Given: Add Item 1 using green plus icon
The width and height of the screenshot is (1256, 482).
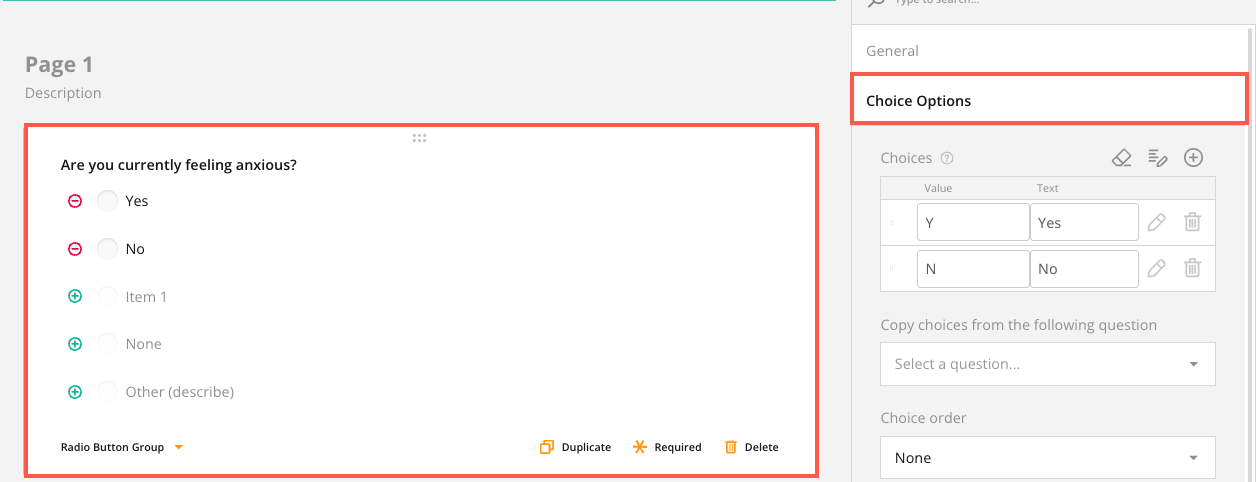Looking at the screenshot, I should tap(75, 296).
